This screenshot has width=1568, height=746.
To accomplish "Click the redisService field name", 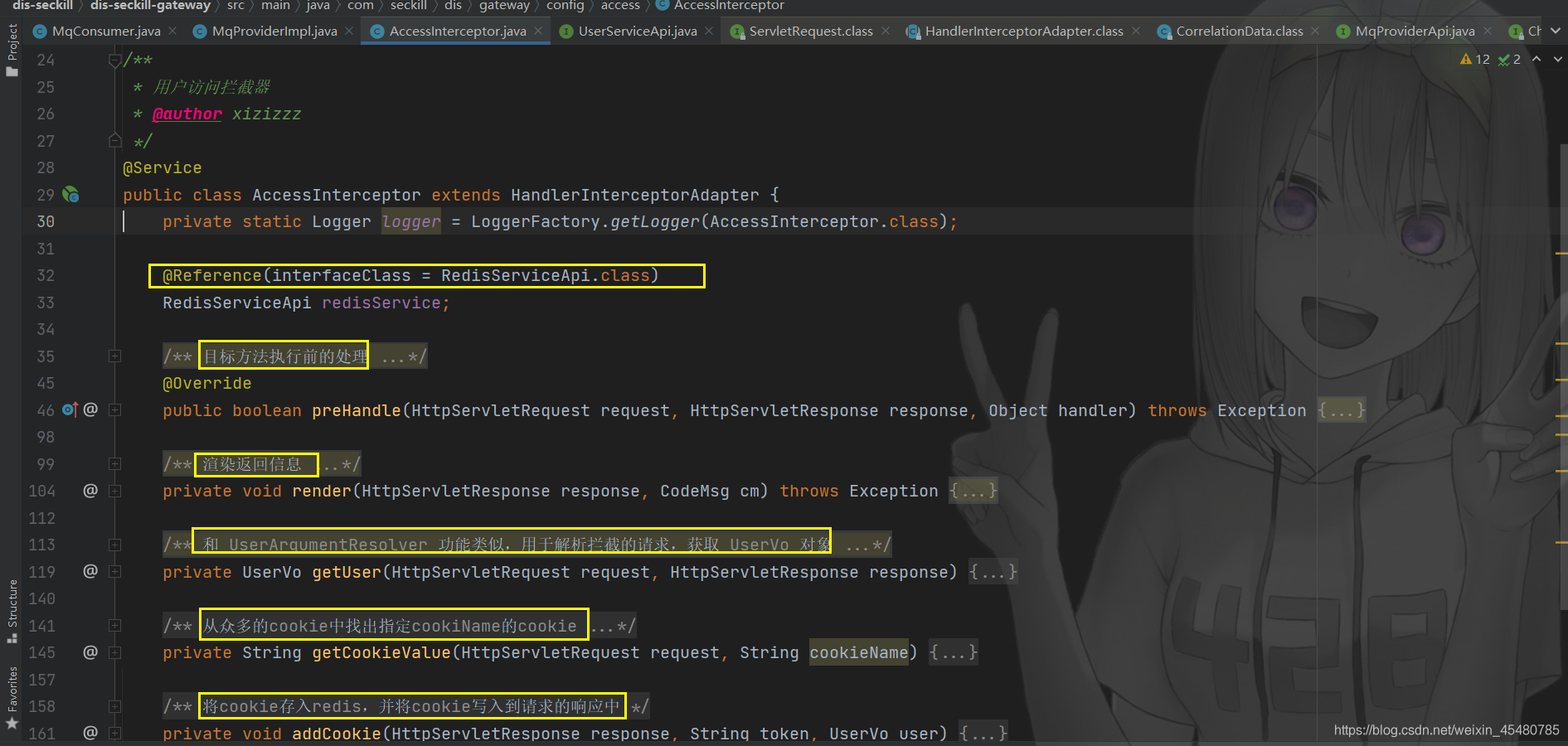I will (381, 303).
